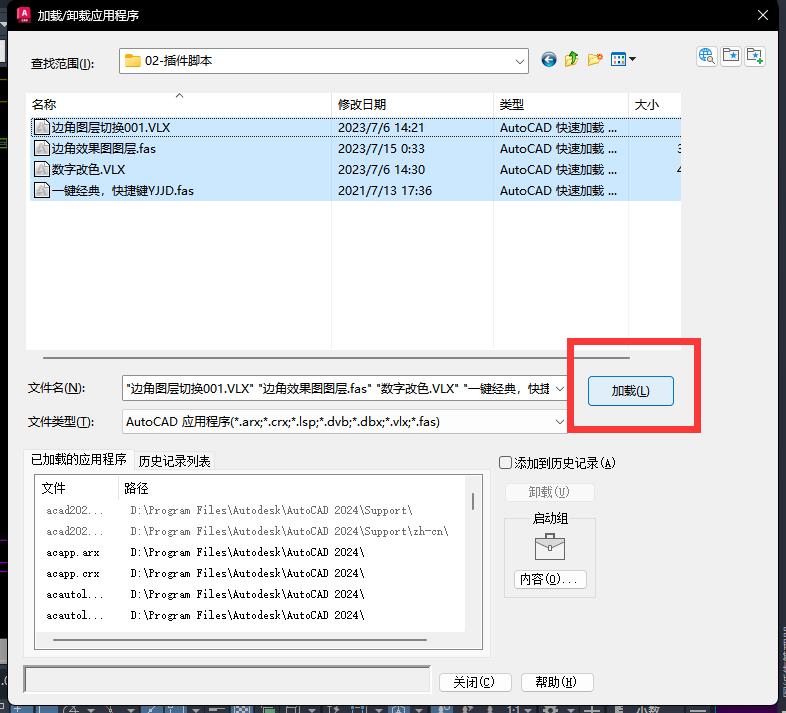Click date 2023/7/15 0:33
The image size is (786, 713).
coord(381,148)
